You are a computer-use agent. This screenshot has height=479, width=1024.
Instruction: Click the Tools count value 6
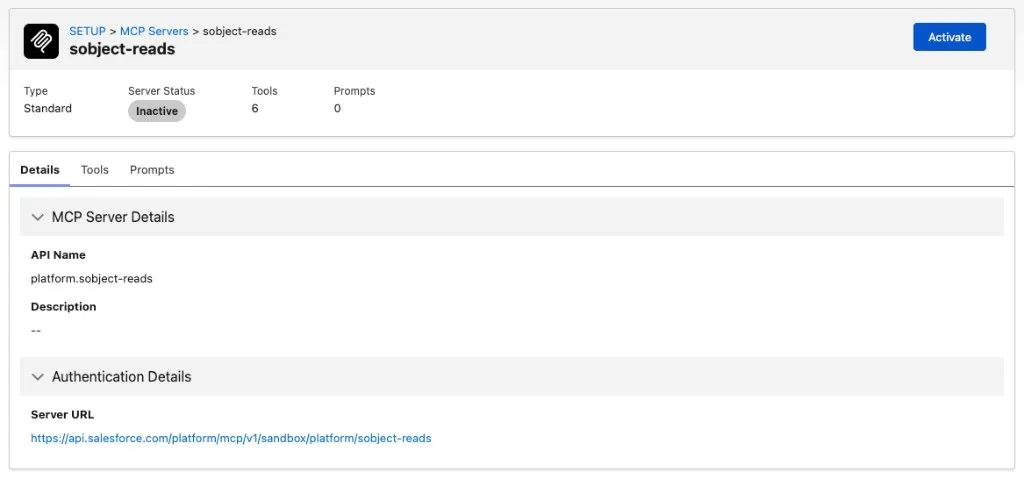[x=255, y=108]
